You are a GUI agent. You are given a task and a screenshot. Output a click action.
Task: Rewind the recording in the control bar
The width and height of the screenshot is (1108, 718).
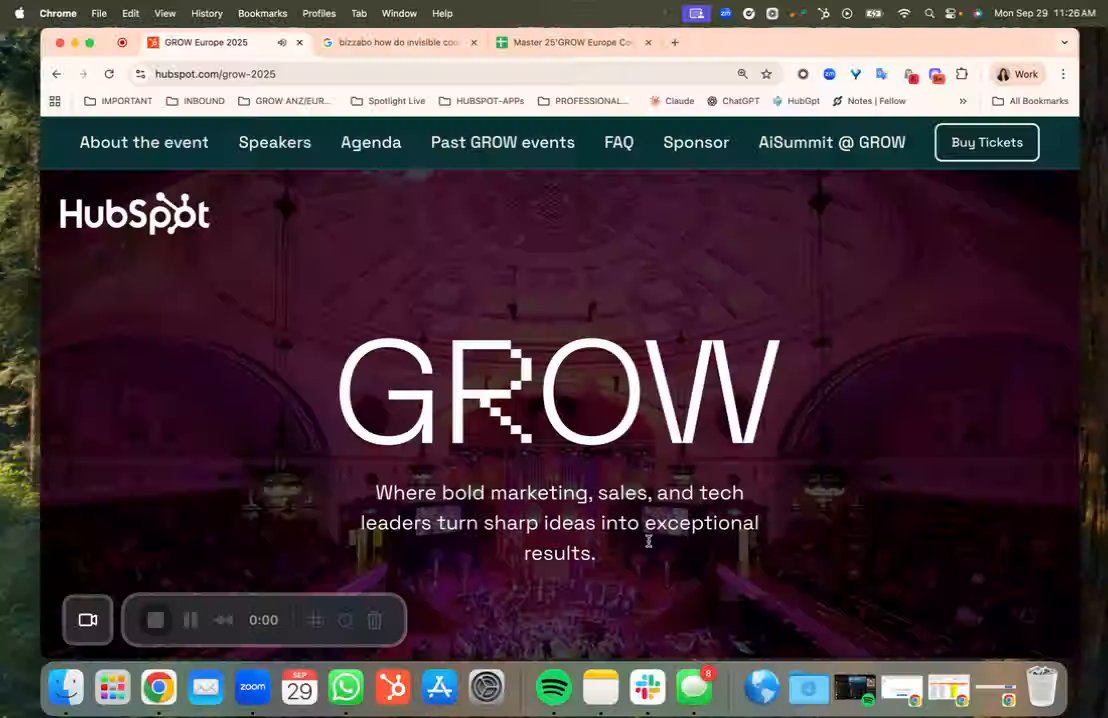click(x=223, y=620)
